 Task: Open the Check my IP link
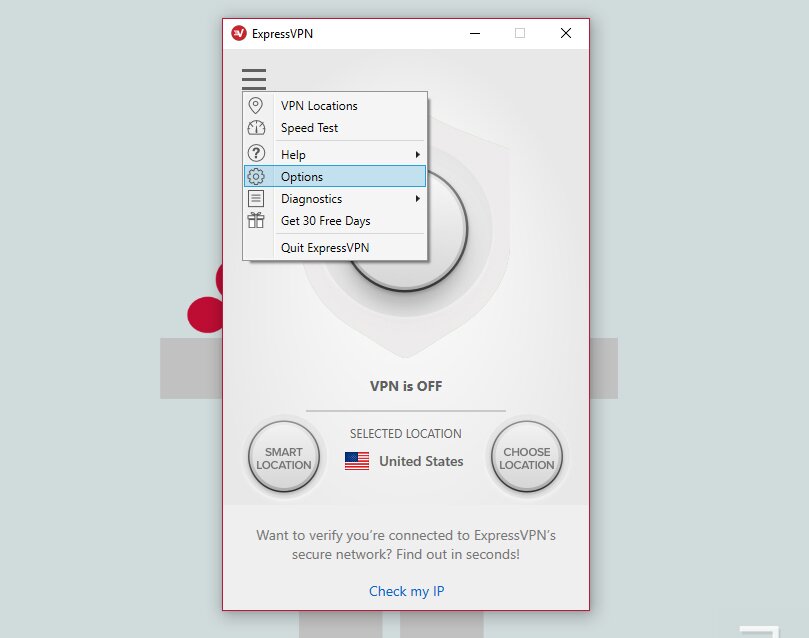click(x=407, y=591)
